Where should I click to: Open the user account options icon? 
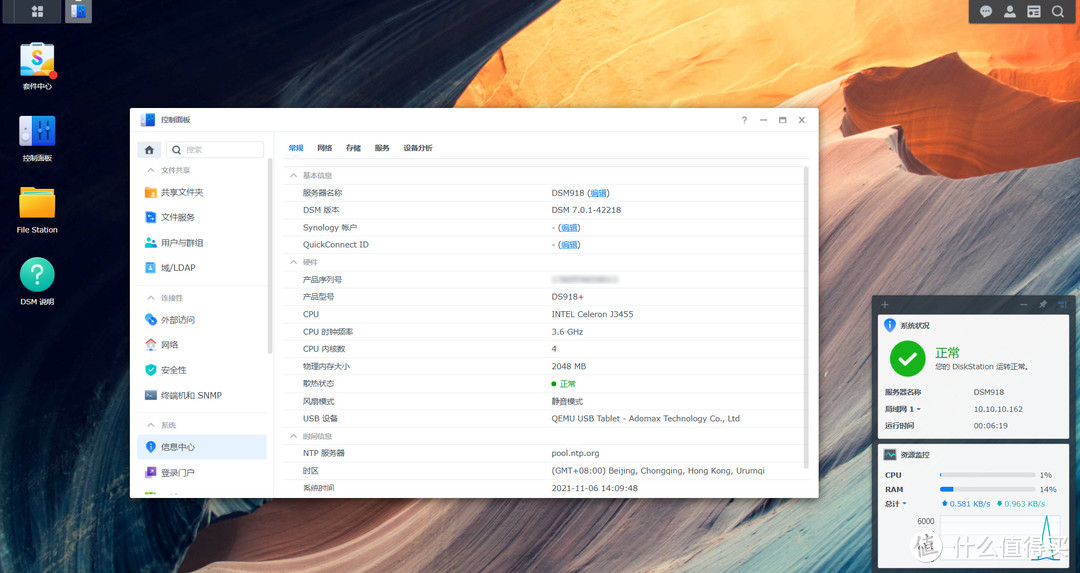[1010, 11]
